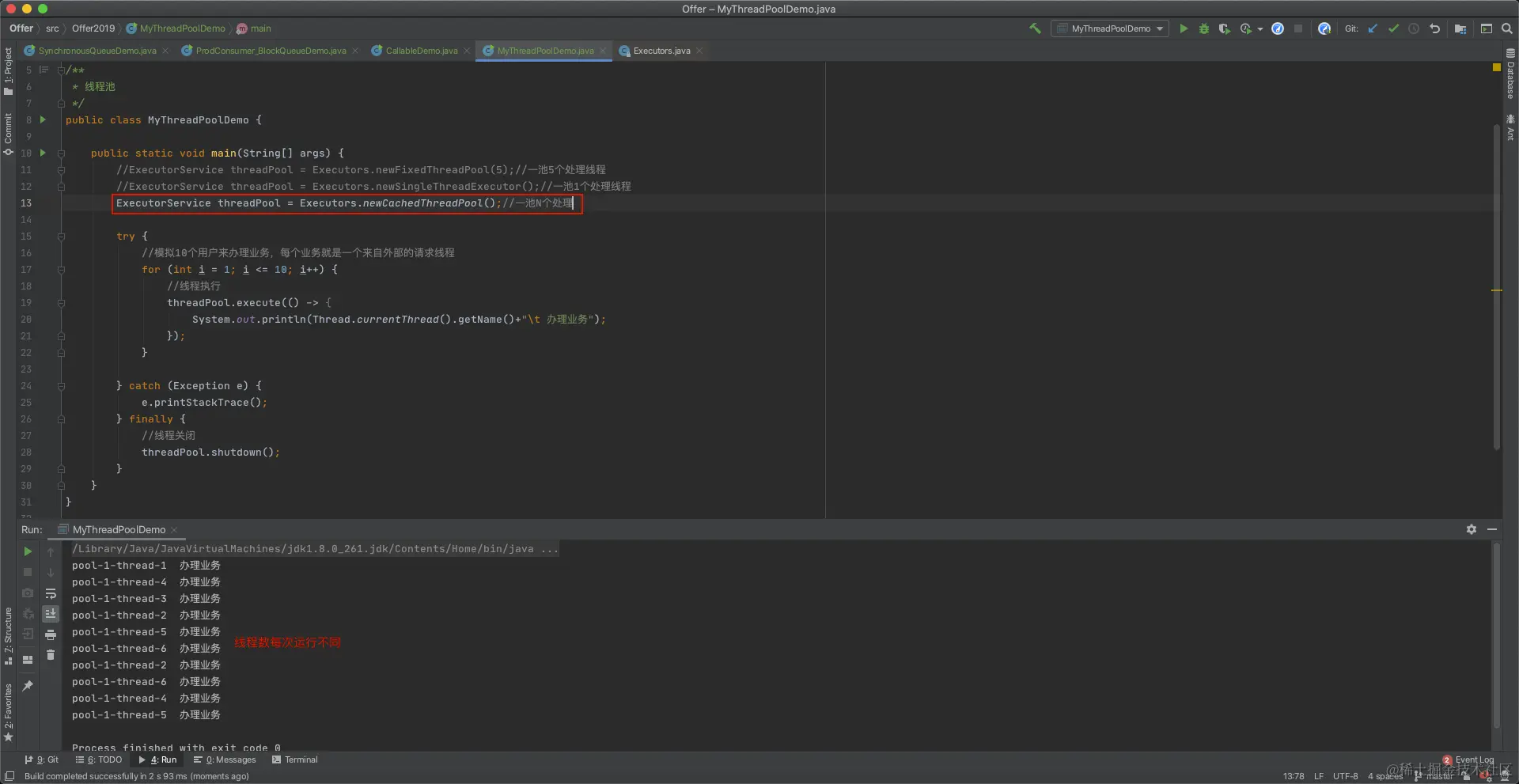Open the Ant tool window
The height and width of the screenshot is (784, 1519).
click(1510, 128)
